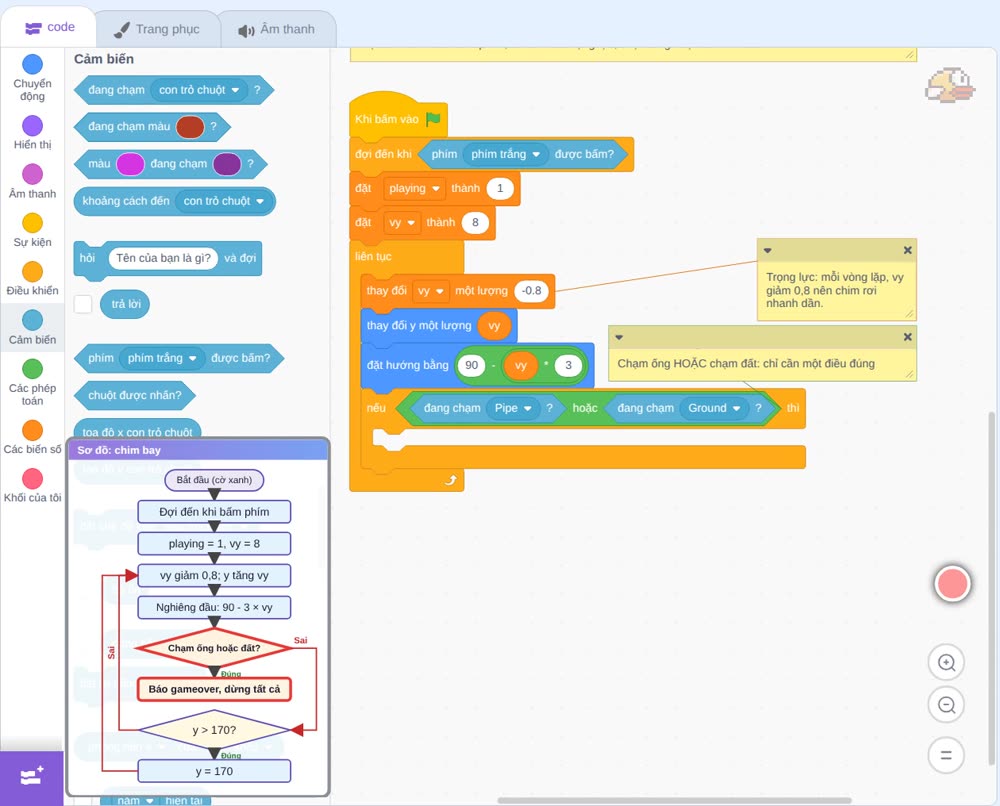Edit the -0.8 value in 'thay đổi vy'
Screen dimensions: 1000x806
532,291
